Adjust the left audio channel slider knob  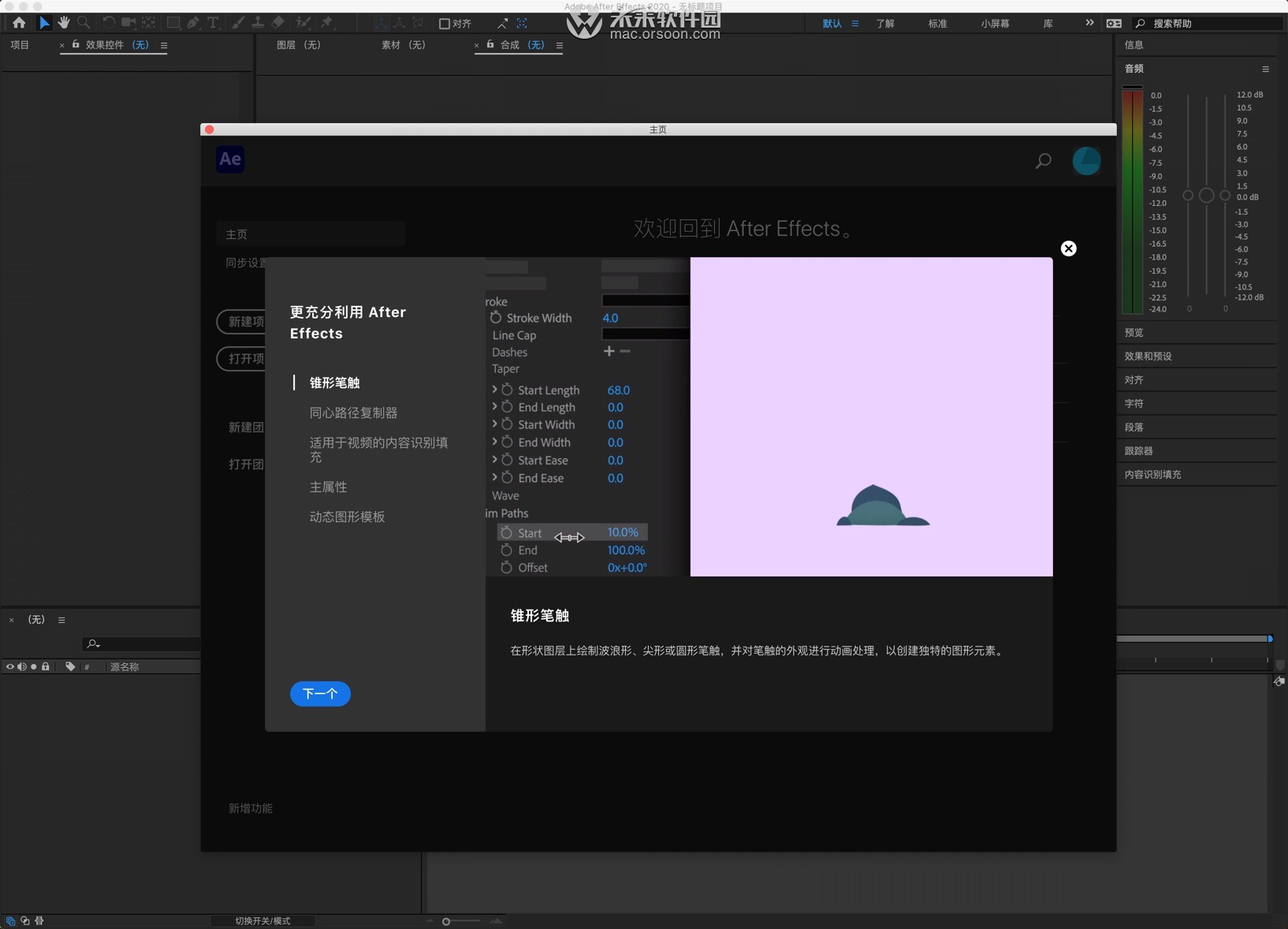[x=1188, y=196]
